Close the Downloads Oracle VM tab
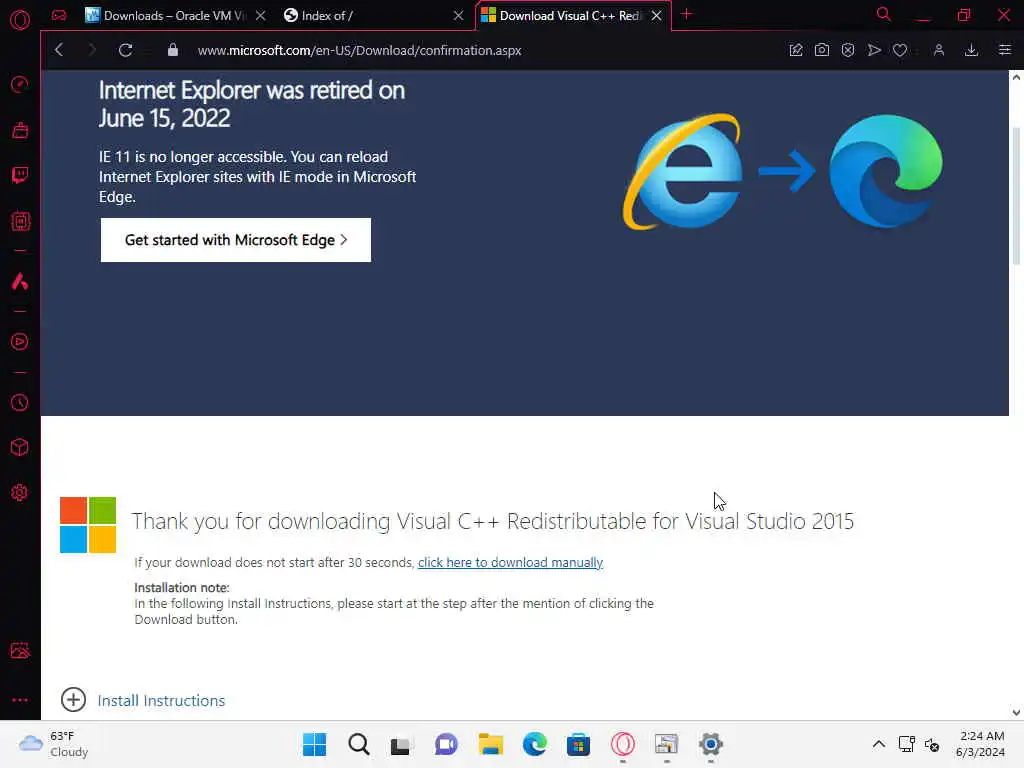1024x768 pixels. coord(261,16)
